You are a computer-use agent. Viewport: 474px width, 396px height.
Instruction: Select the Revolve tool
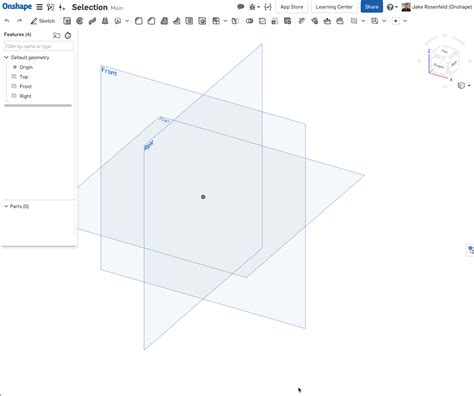coord(80,21)
